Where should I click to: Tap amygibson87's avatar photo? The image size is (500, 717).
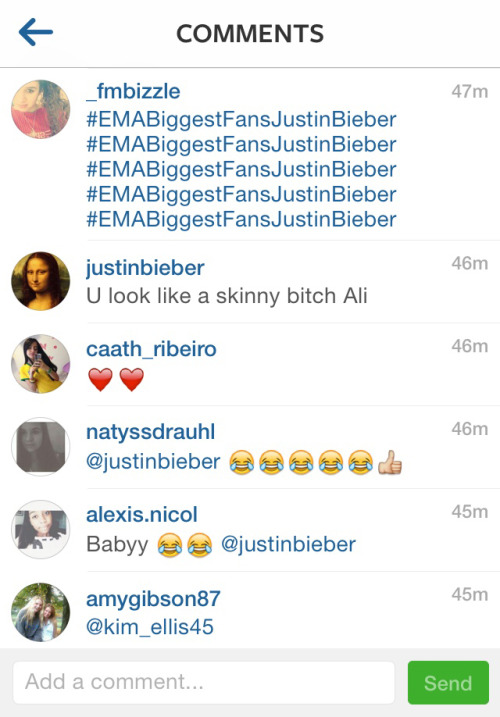click(x=41, y=612)
